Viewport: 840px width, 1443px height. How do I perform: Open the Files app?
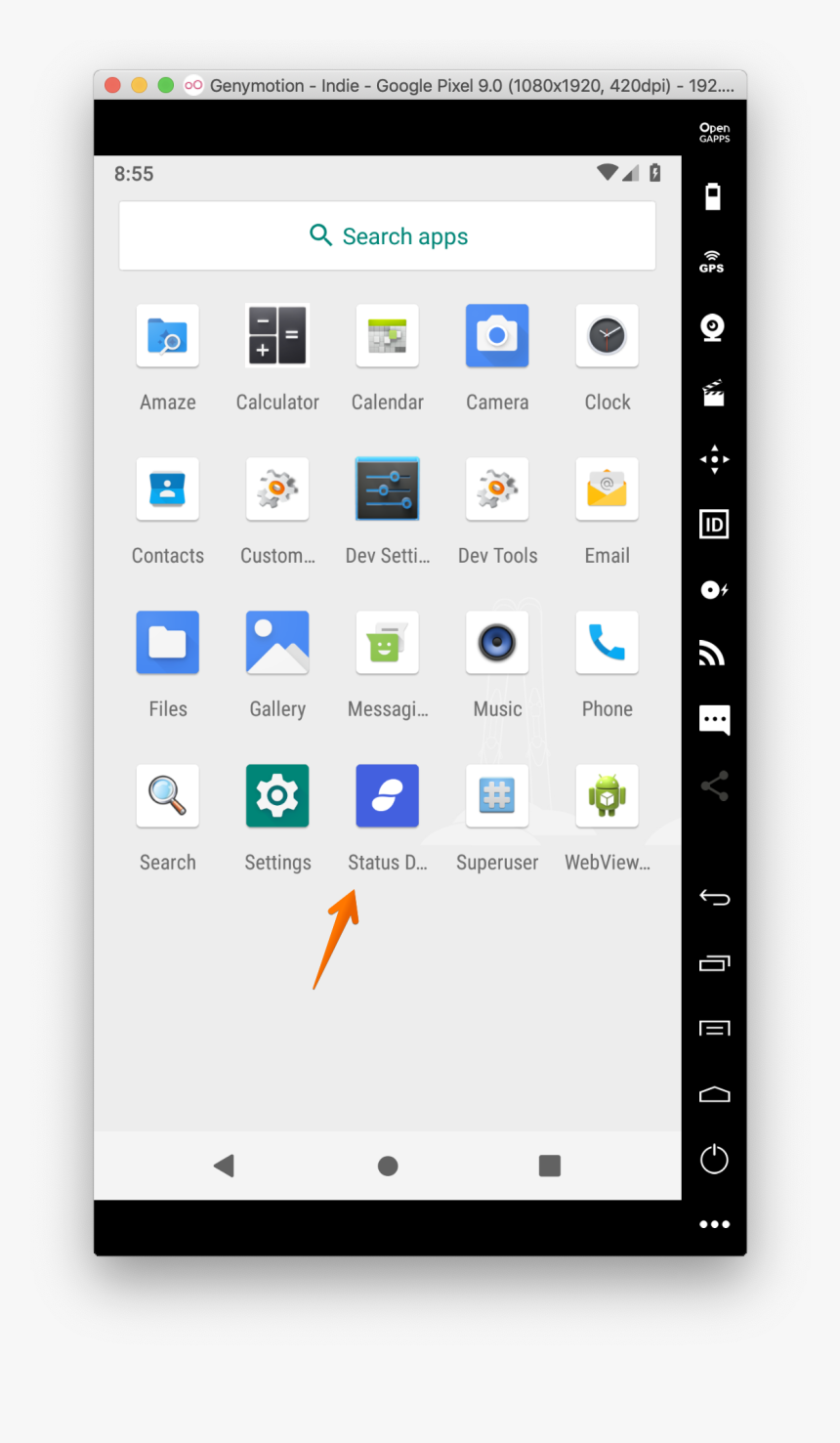point(168,643)
